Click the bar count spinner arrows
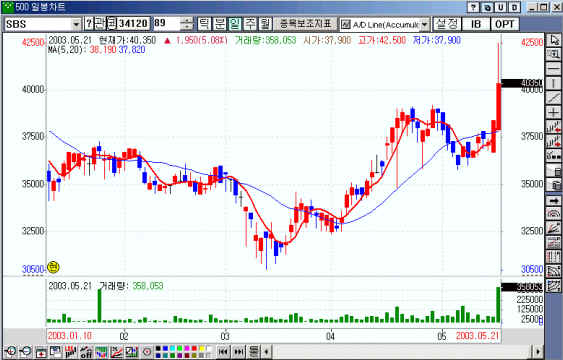563x360 pixels. [186, 24]
